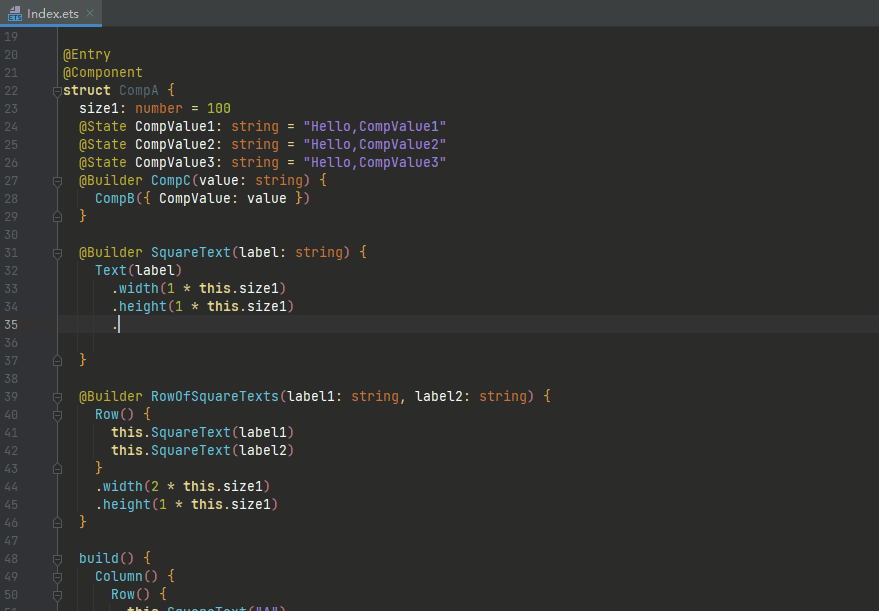Click this.SquareText(label1) call
Screen dimensions: 879x611
[202, 432]
